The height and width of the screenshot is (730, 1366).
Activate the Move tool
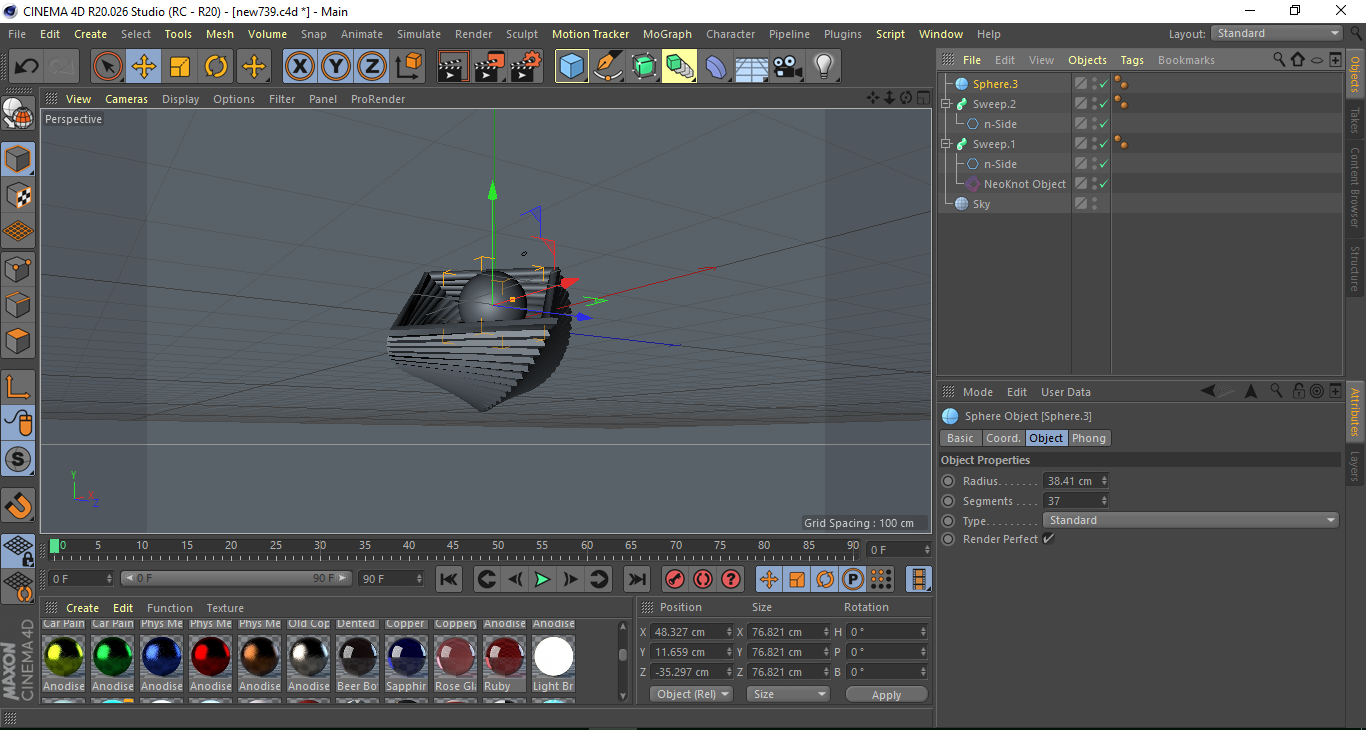point(144,67)
